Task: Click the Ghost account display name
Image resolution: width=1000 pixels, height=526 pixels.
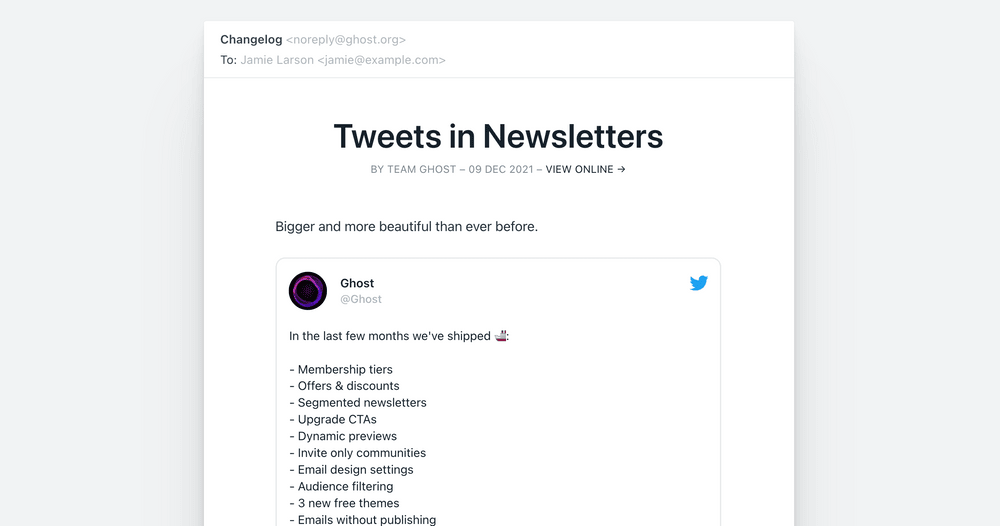Action: point(357,283)
